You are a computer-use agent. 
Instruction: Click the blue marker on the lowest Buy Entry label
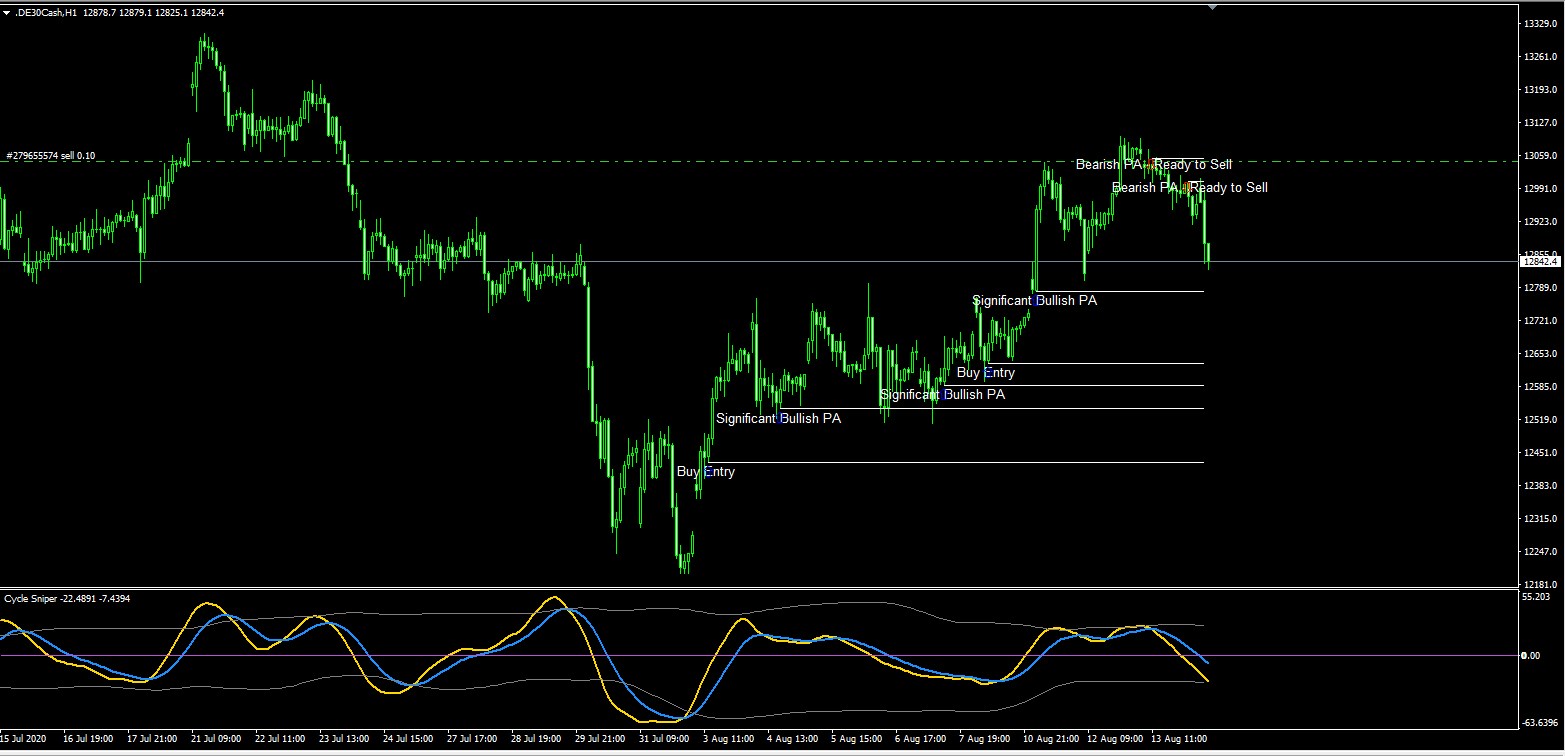coord(708,472)
